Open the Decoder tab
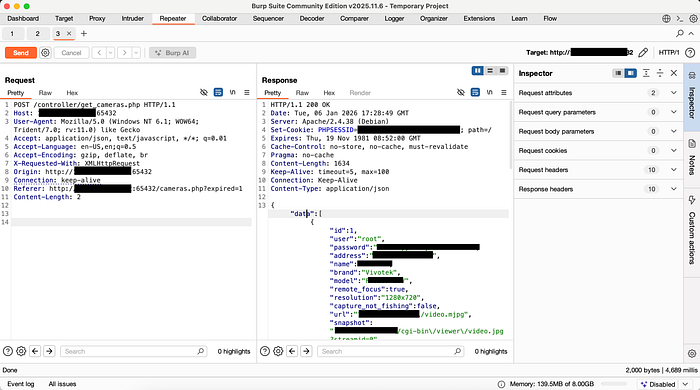700x390 pixels. coord(312,18)
